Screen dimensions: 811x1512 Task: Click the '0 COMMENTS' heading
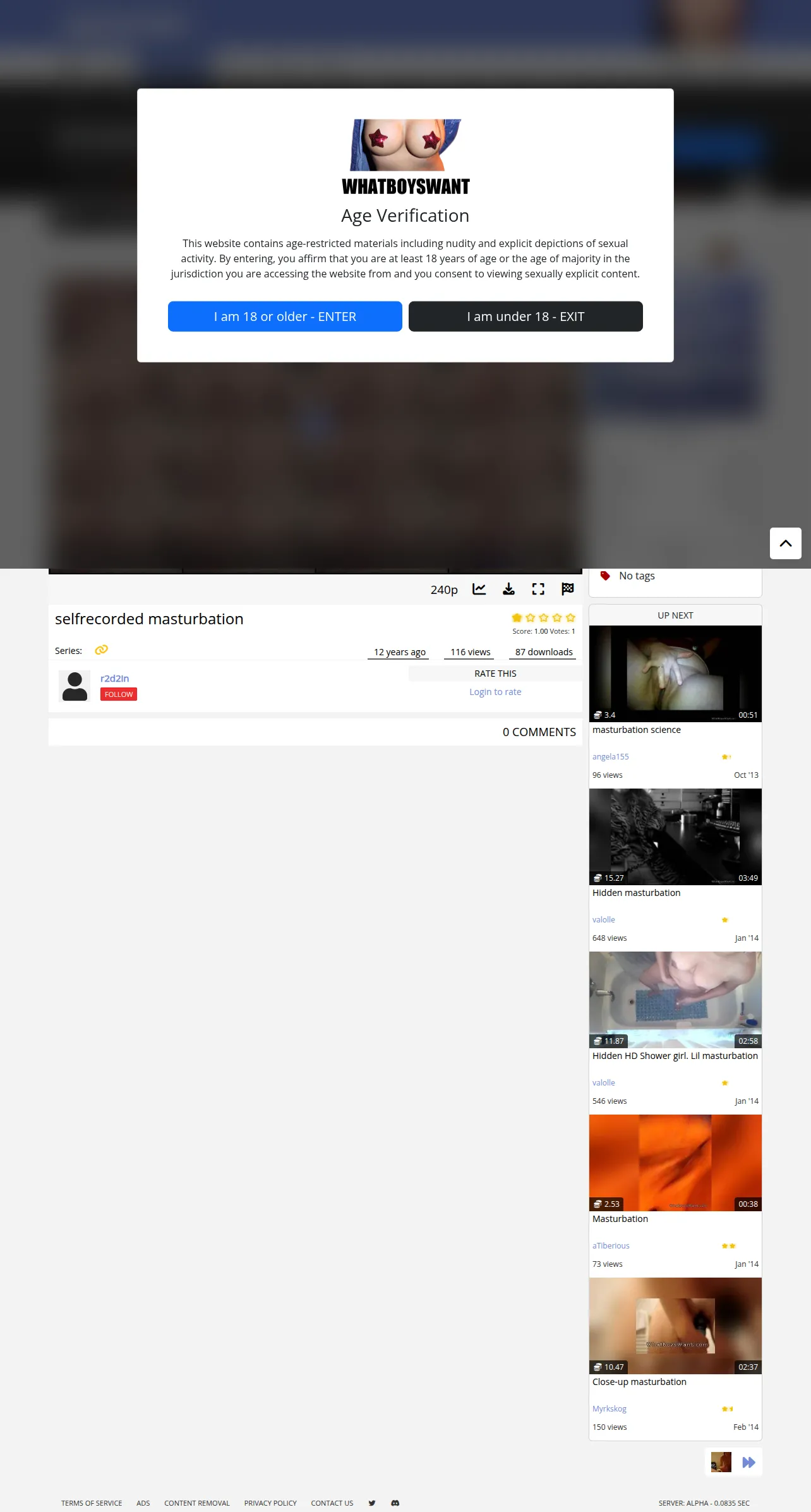tap(539, 732)
